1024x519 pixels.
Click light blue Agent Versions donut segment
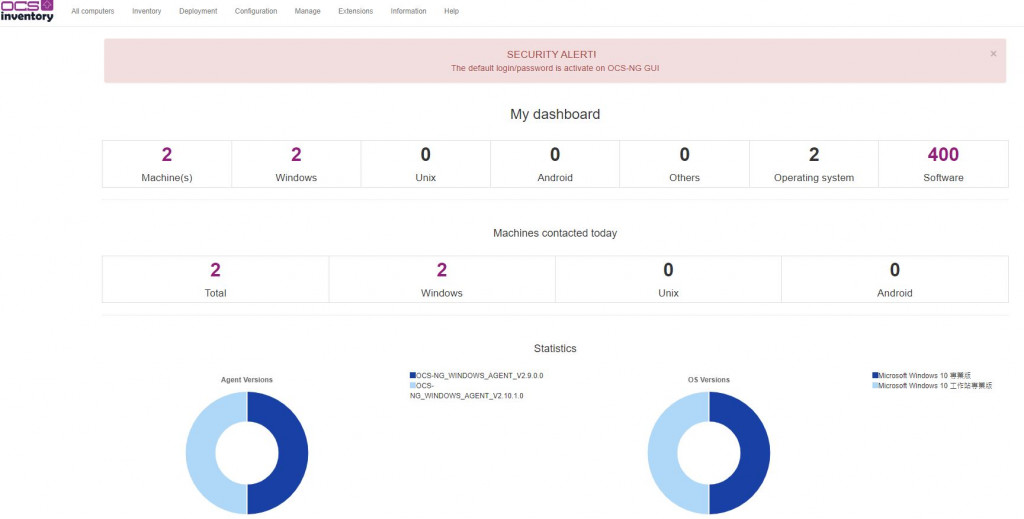pos(201,452)
